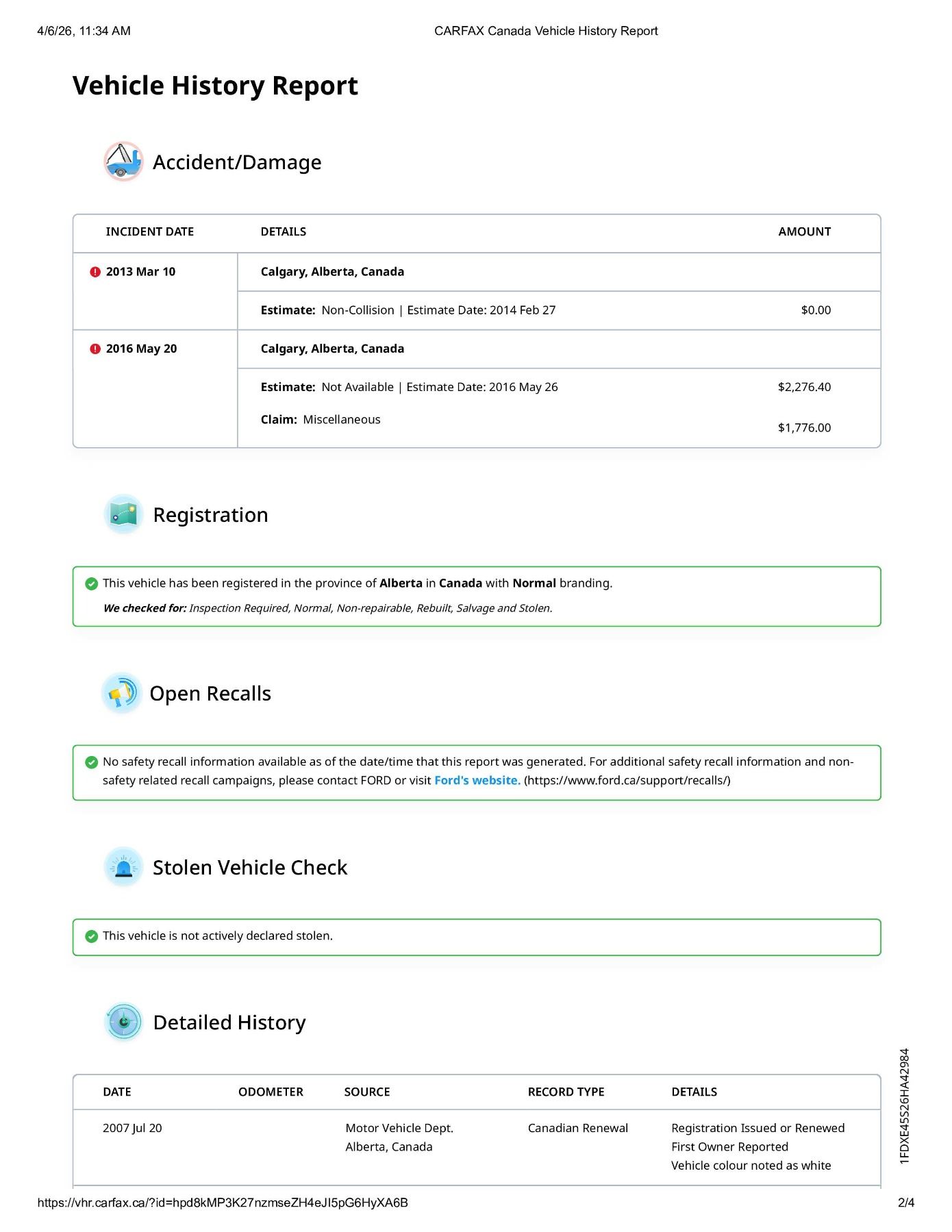This screenshot has height=1232, width=952.
Task: Click the vhr.carfax.ca URL in footer
Action: pos(223,1203)
